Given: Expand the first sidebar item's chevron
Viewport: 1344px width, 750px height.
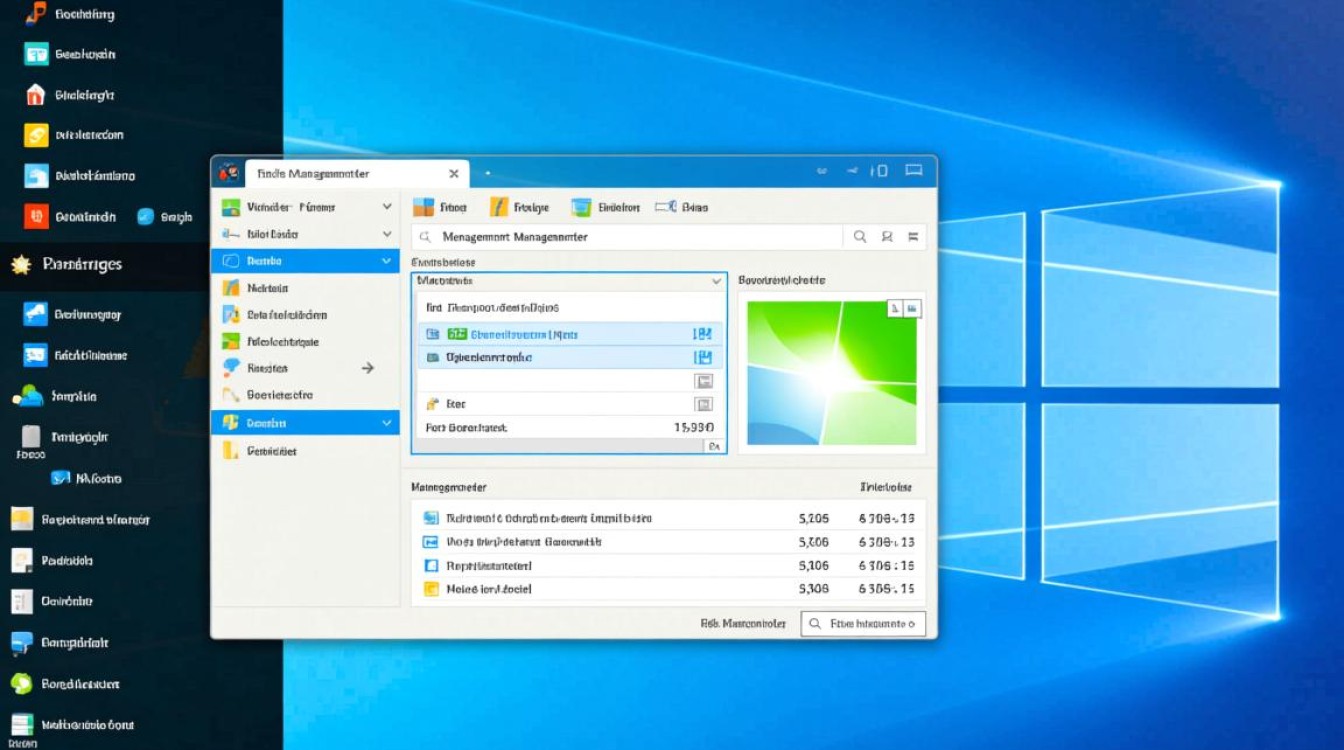Looking at the screenshot, I should [x=387, y=207].
